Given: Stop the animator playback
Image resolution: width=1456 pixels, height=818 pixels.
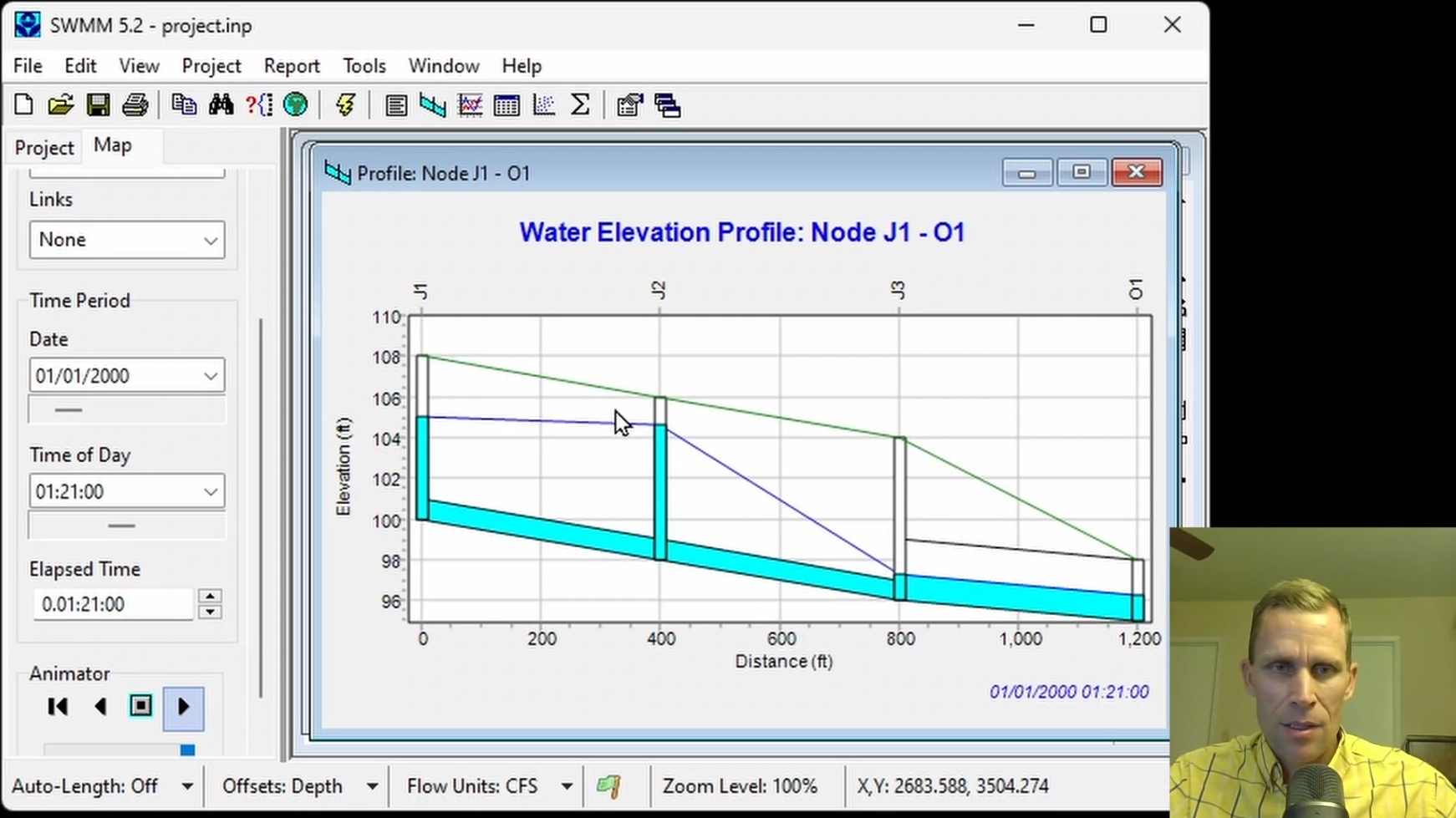Looking at the screenshot, I should pyautogui.click(x=141, y=707).
